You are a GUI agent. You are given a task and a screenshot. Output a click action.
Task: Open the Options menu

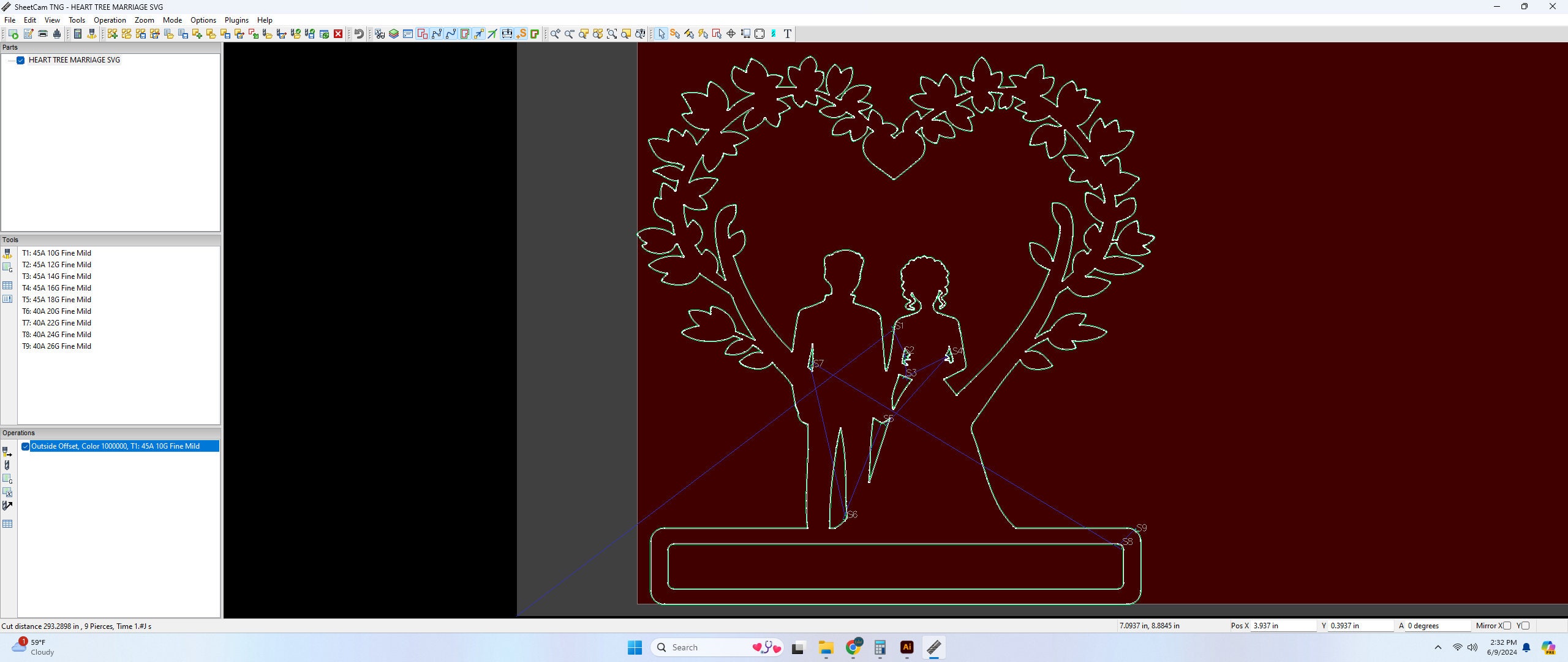203,20
